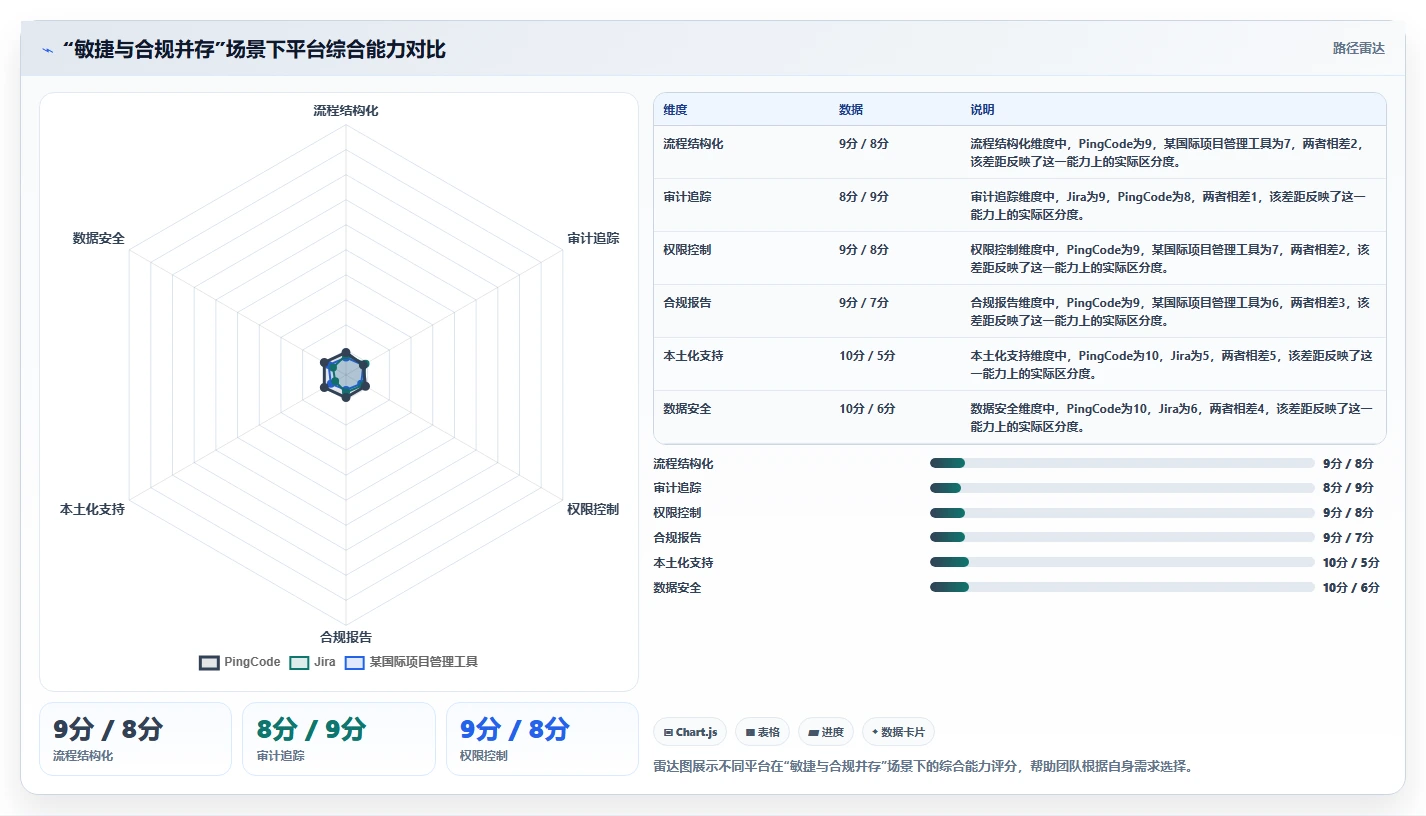This screenshot has width=1426, height=816.
Task: Click the 本土化支持 radar axis label
Action: coord(92,509)
